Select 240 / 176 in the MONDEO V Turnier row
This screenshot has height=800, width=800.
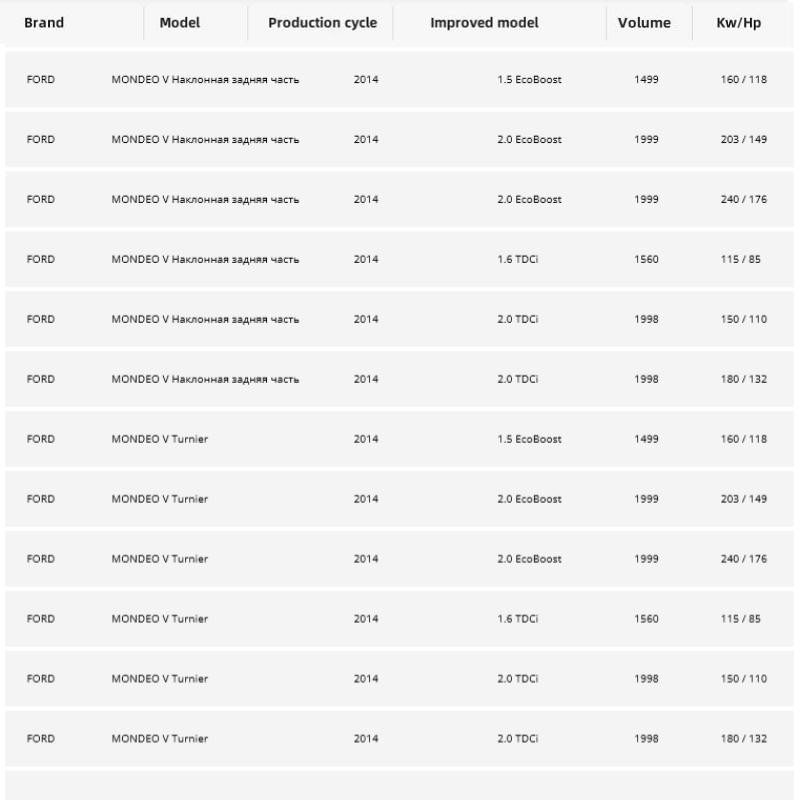(743, 559)
